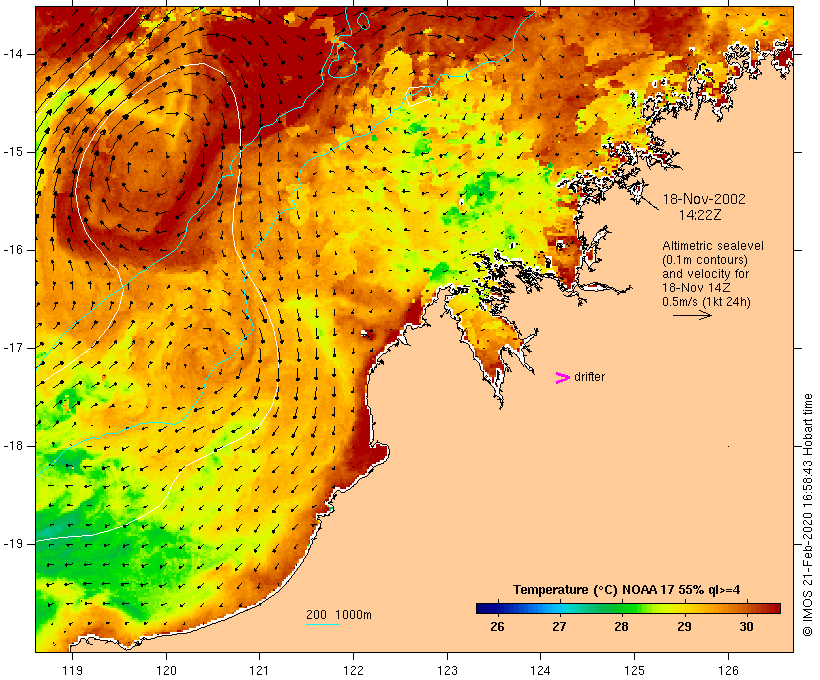
Task: Click the IMOS copyright timestamp text
Action: pos(808,515)
